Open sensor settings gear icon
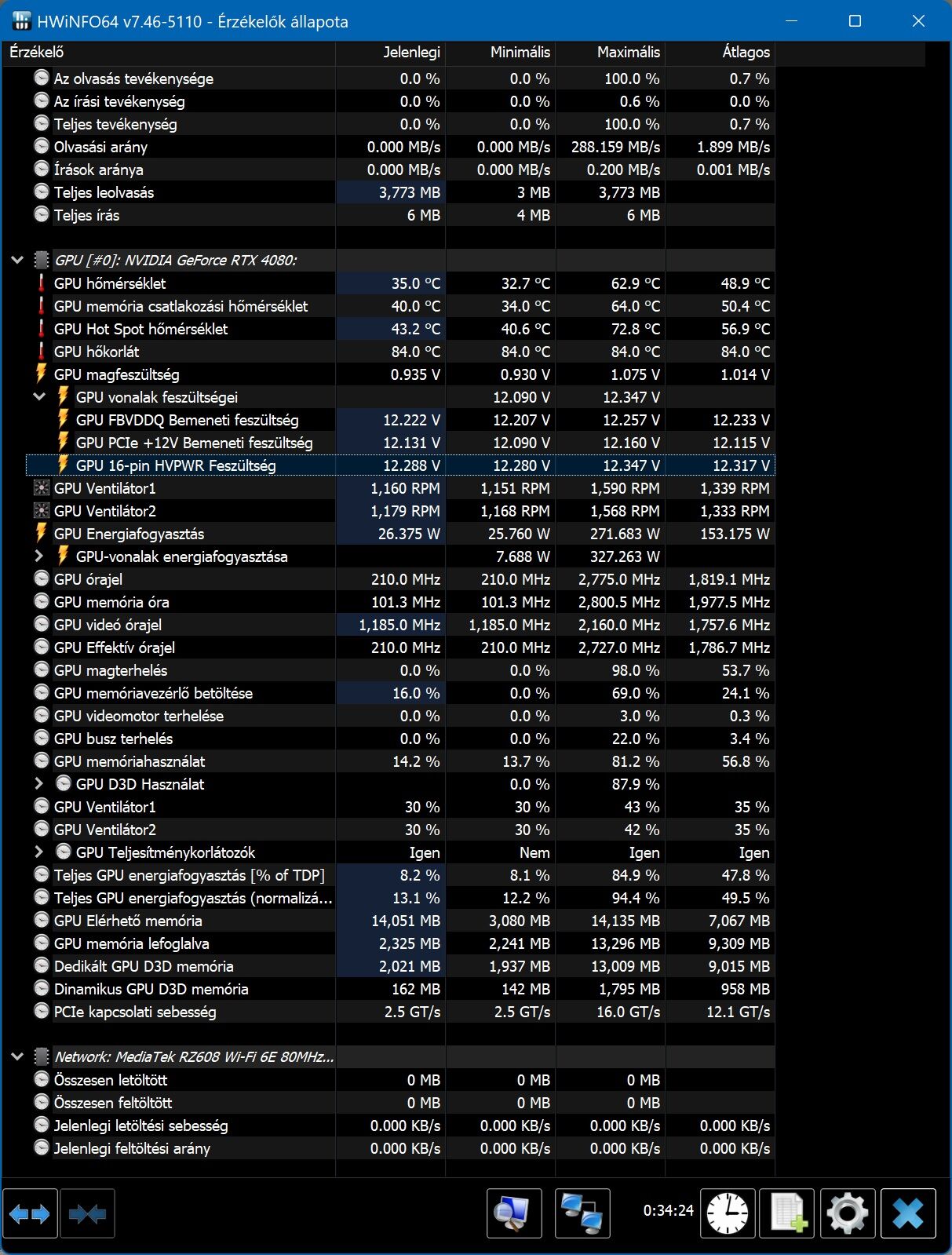The image size is (952, 1255). point(848,1213)
